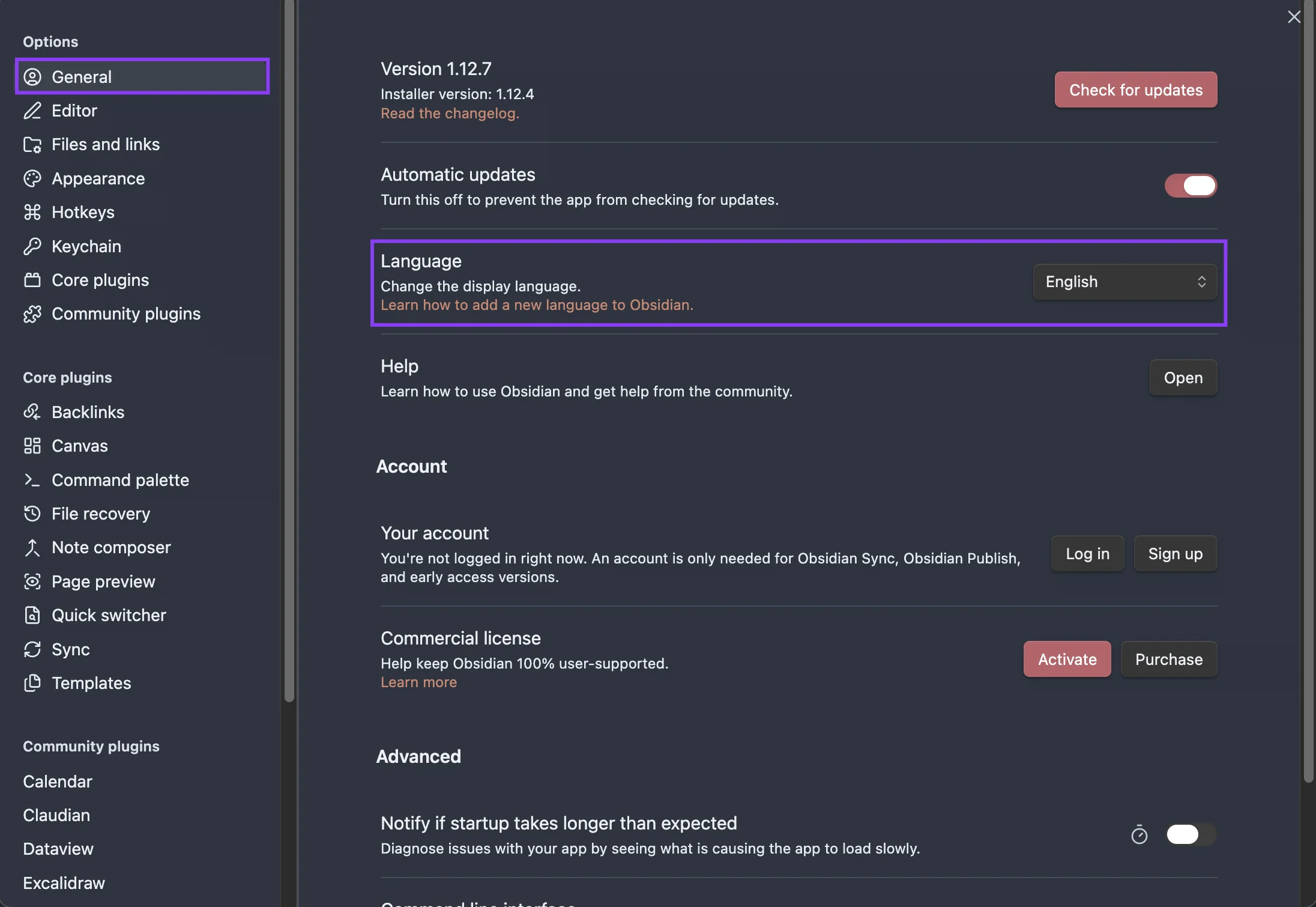The width and height of the screenshot is (1316, 907).
Task: Click the Editor pencil icon
Action: point(32,111)
